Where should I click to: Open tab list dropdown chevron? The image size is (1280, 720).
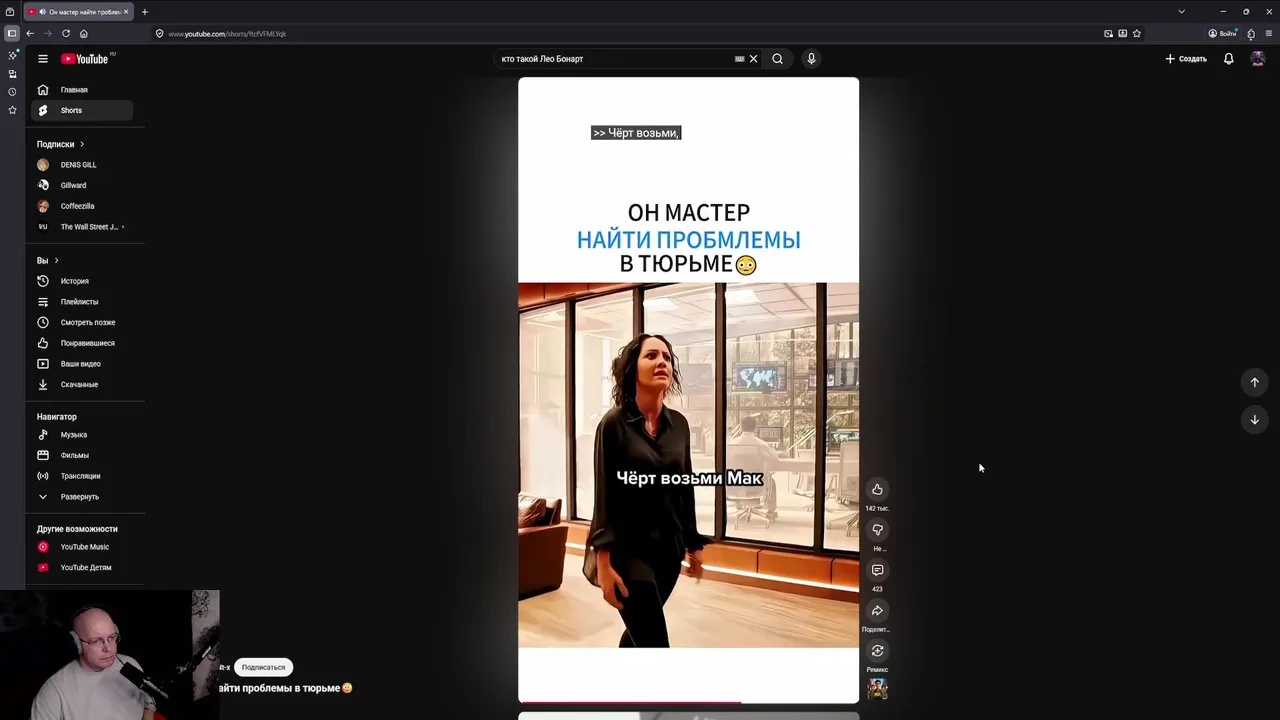pyautogui.click(x=1181, y=12)
